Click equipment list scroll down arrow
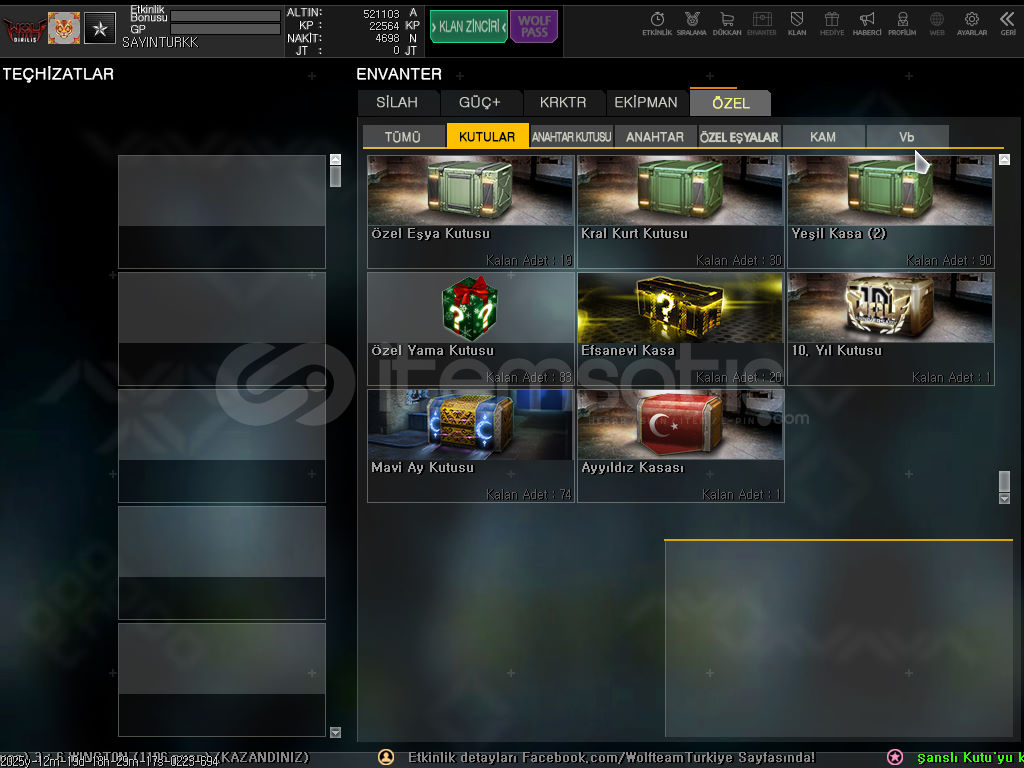 click(x=335, y=732)
